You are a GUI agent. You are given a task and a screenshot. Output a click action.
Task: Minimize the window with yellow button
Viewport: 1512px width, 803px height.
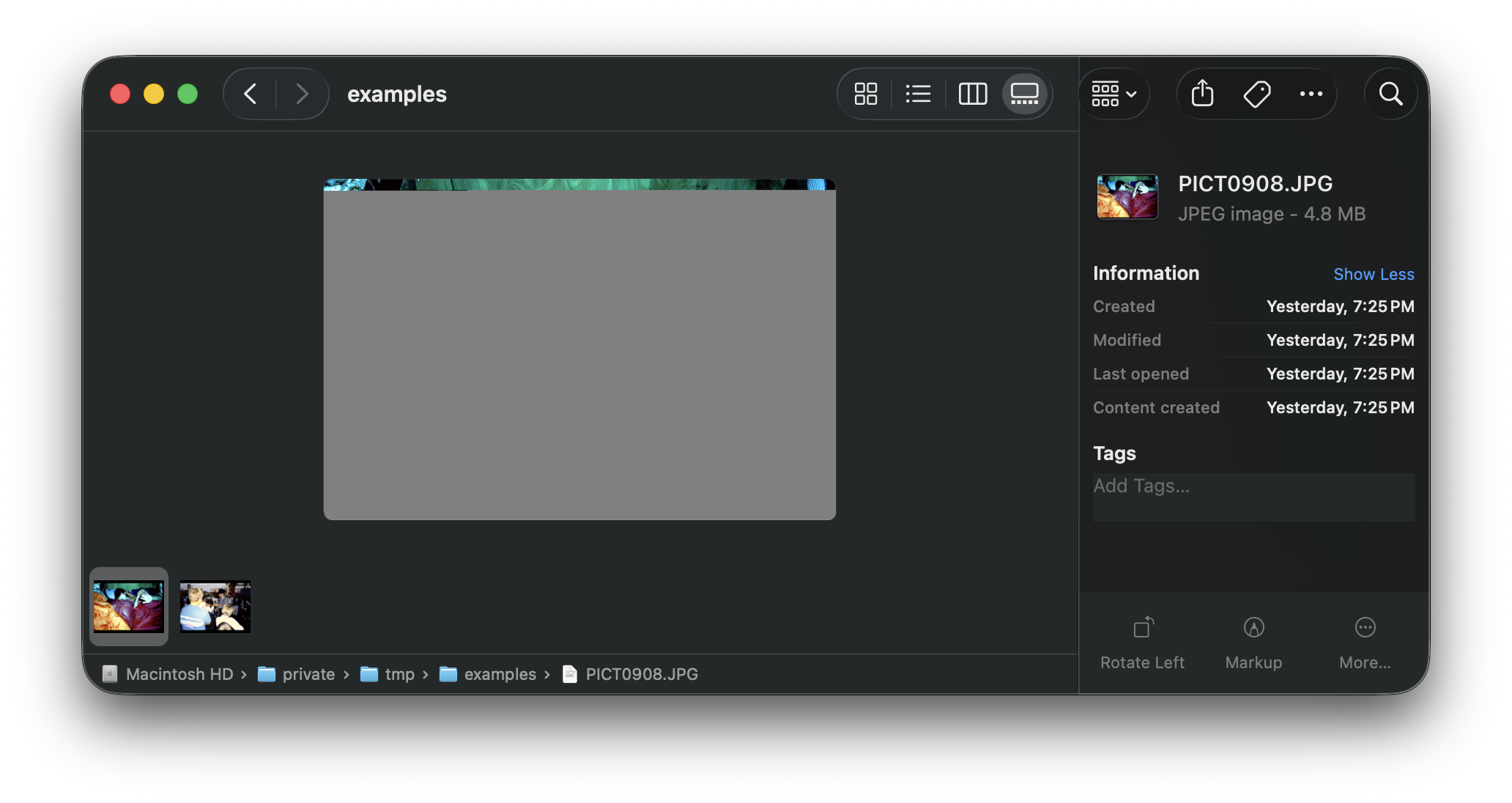point(154,94)
